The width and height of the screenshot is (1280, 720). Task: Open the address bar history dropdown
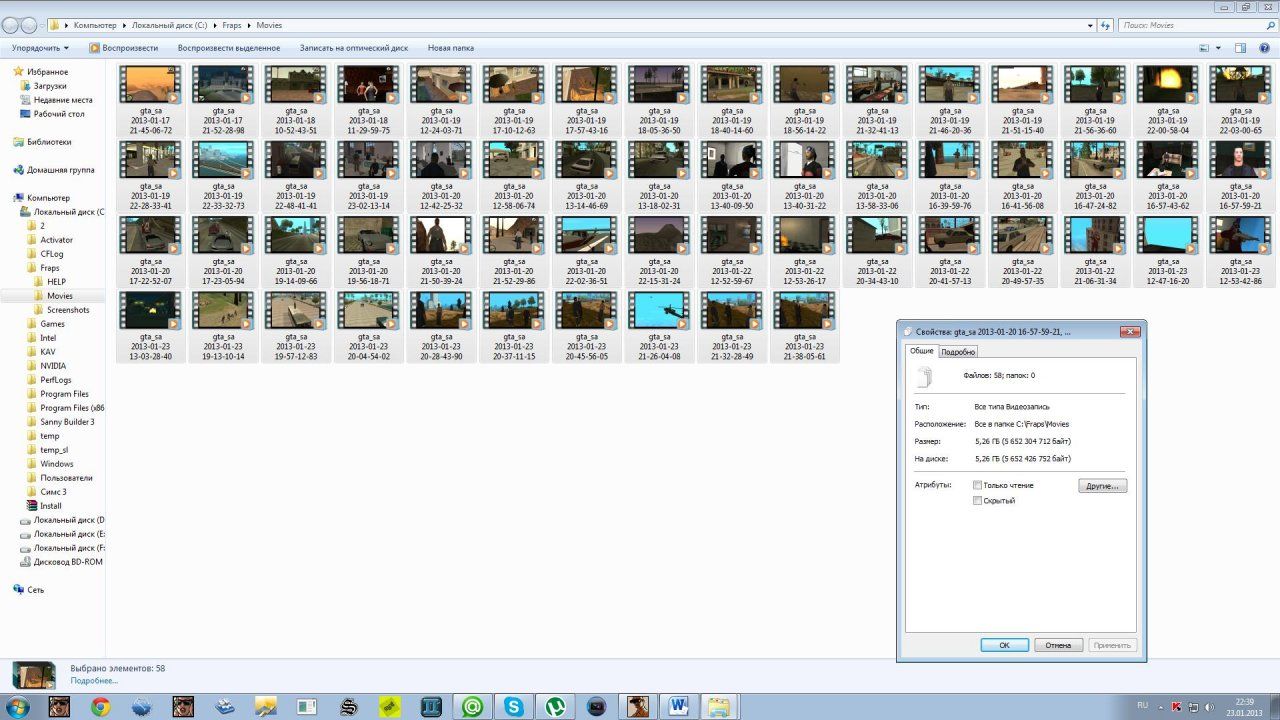[x=1090, y=25]
